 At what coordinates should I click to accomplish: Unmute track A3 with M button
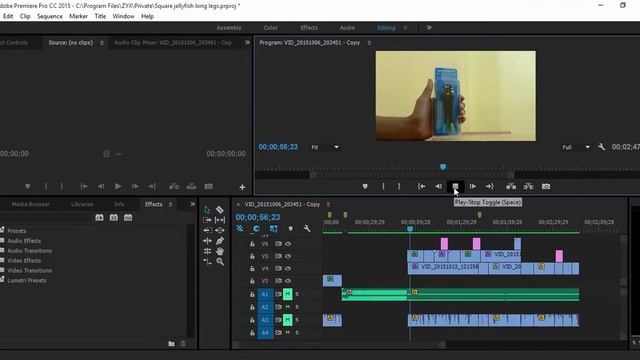pyautogui.click(x=288, y=320)
